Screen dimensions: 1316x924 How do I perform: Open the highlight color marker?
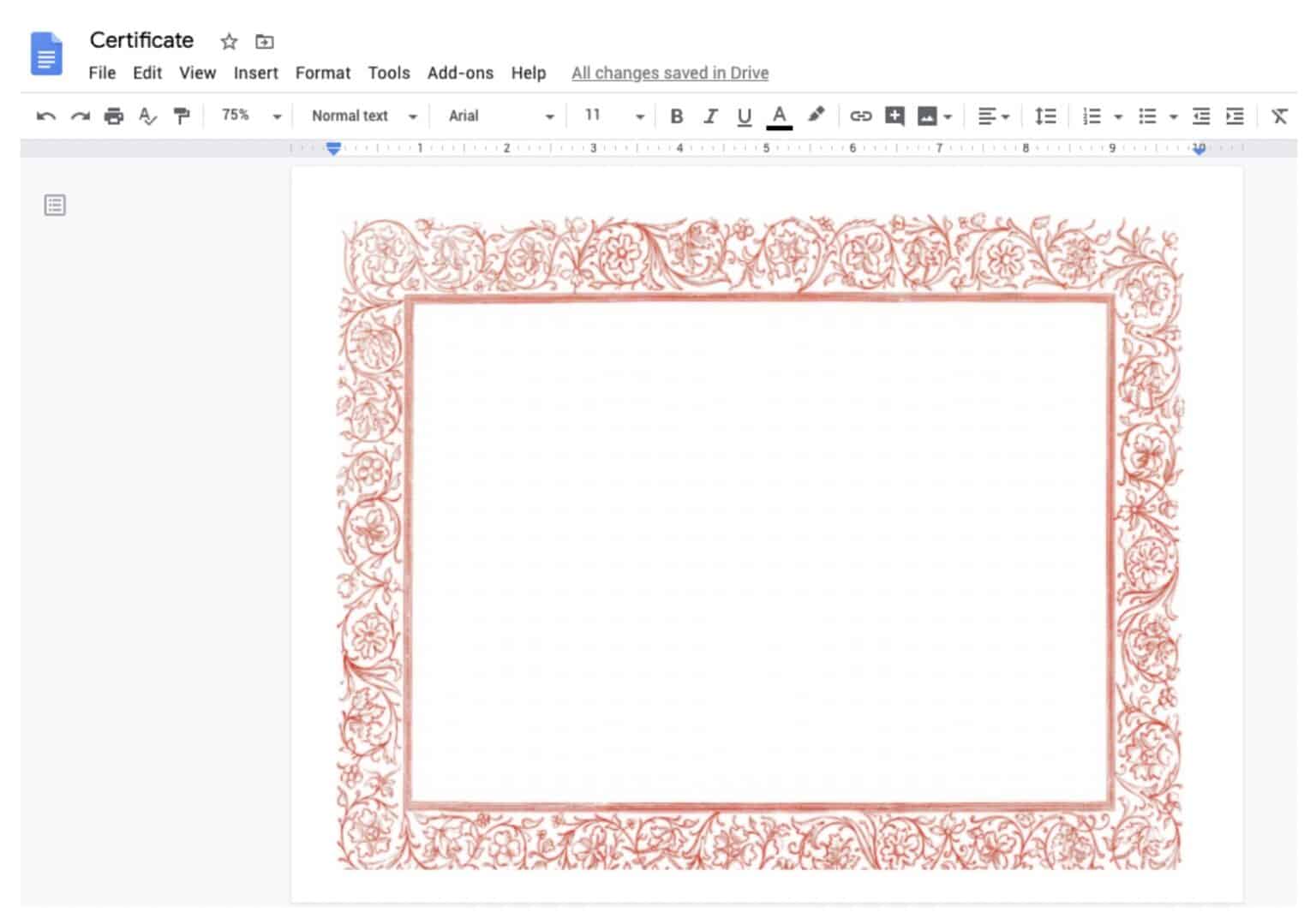pos(816,115)
